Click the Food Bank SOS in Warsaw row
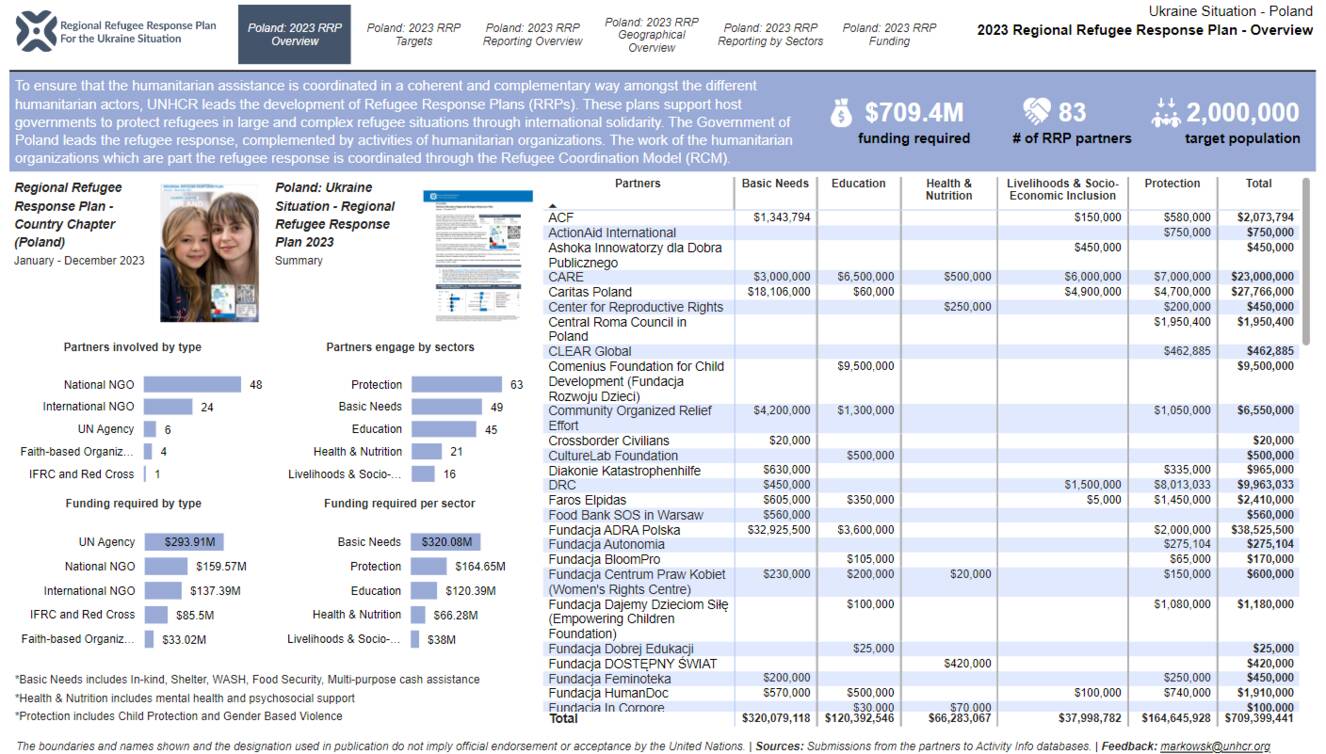 point(625,515)
